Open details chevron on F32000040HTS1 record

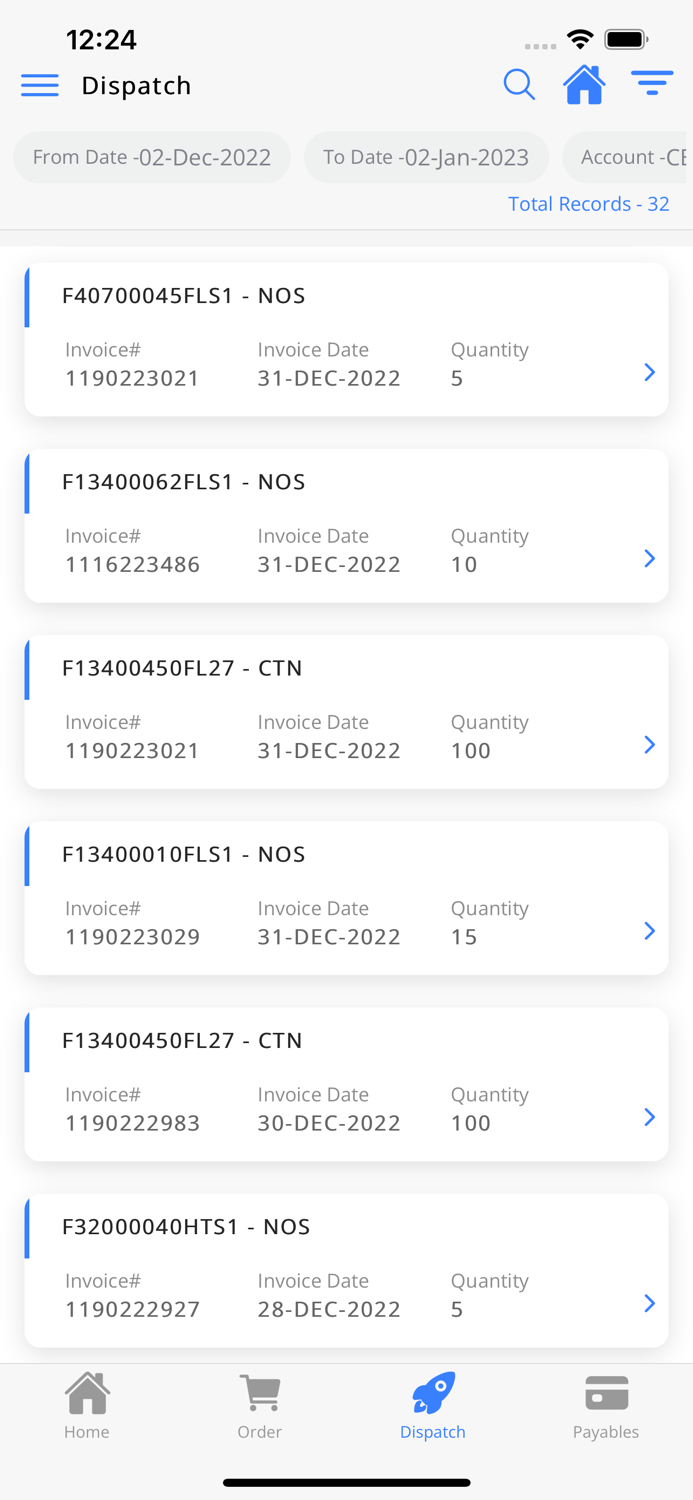(649, 1304)
